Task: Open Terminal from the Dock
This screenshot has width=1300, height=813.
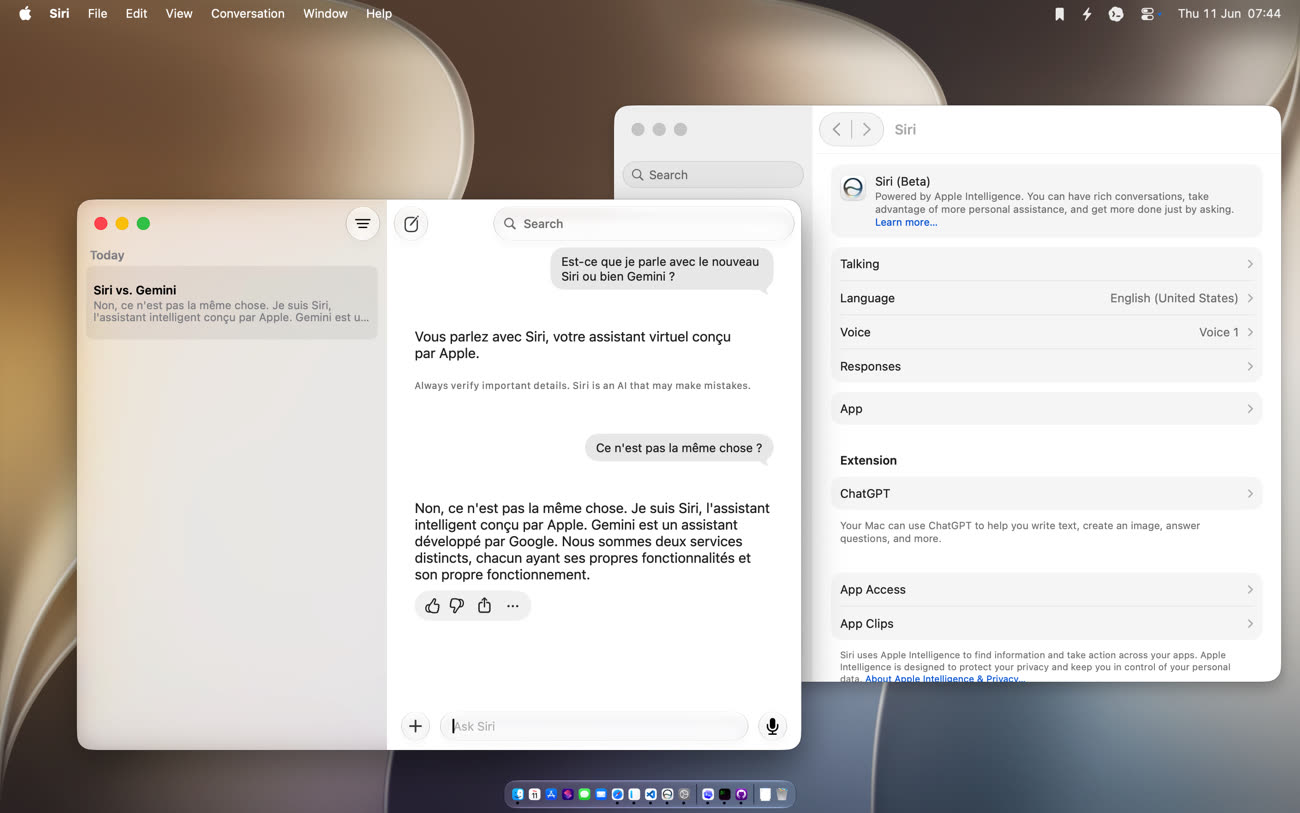Action: pyautogui.click(x=725, y=794)
